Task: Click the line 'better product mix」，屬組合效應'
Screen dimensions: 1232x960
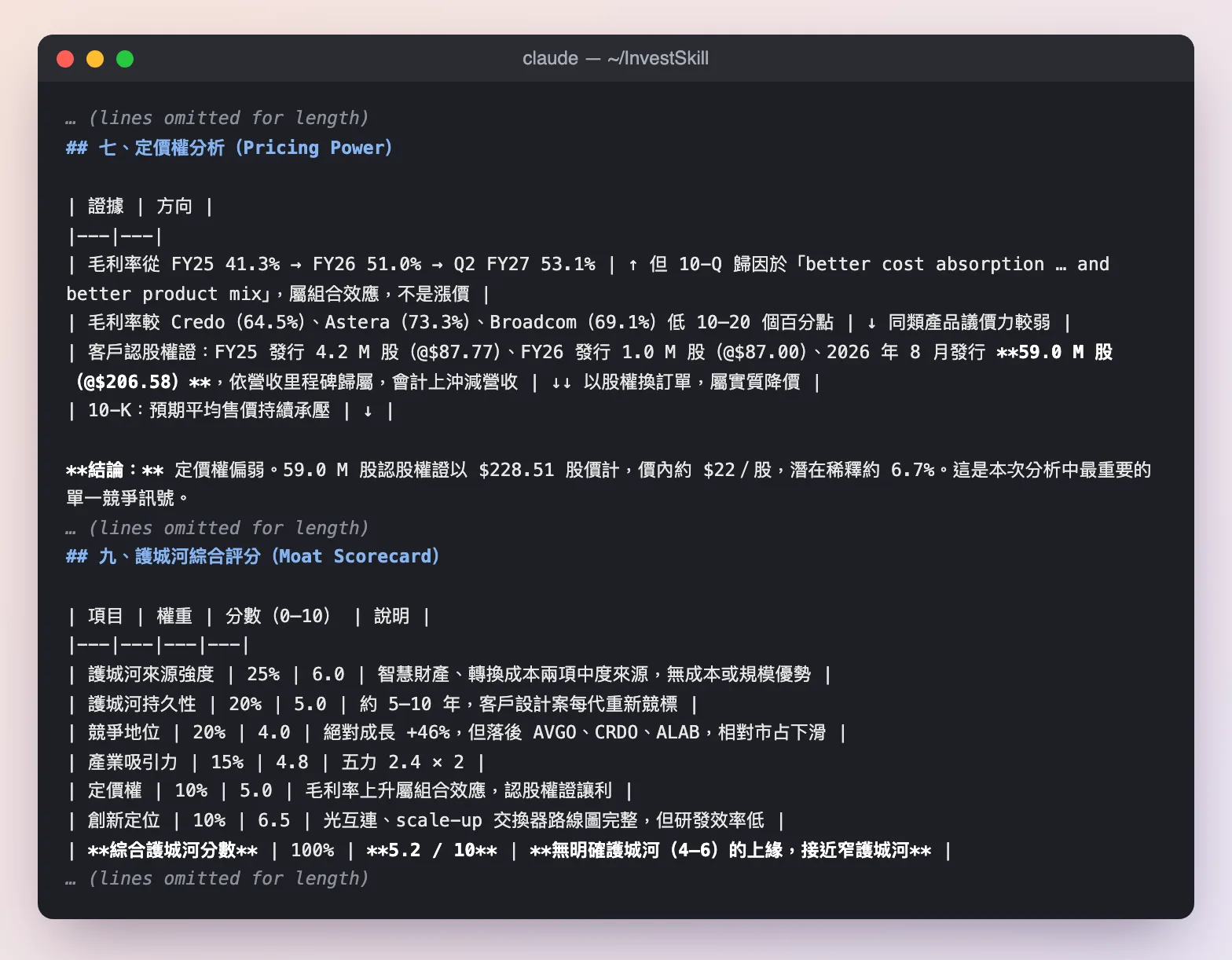Action: tap(278, 294)
